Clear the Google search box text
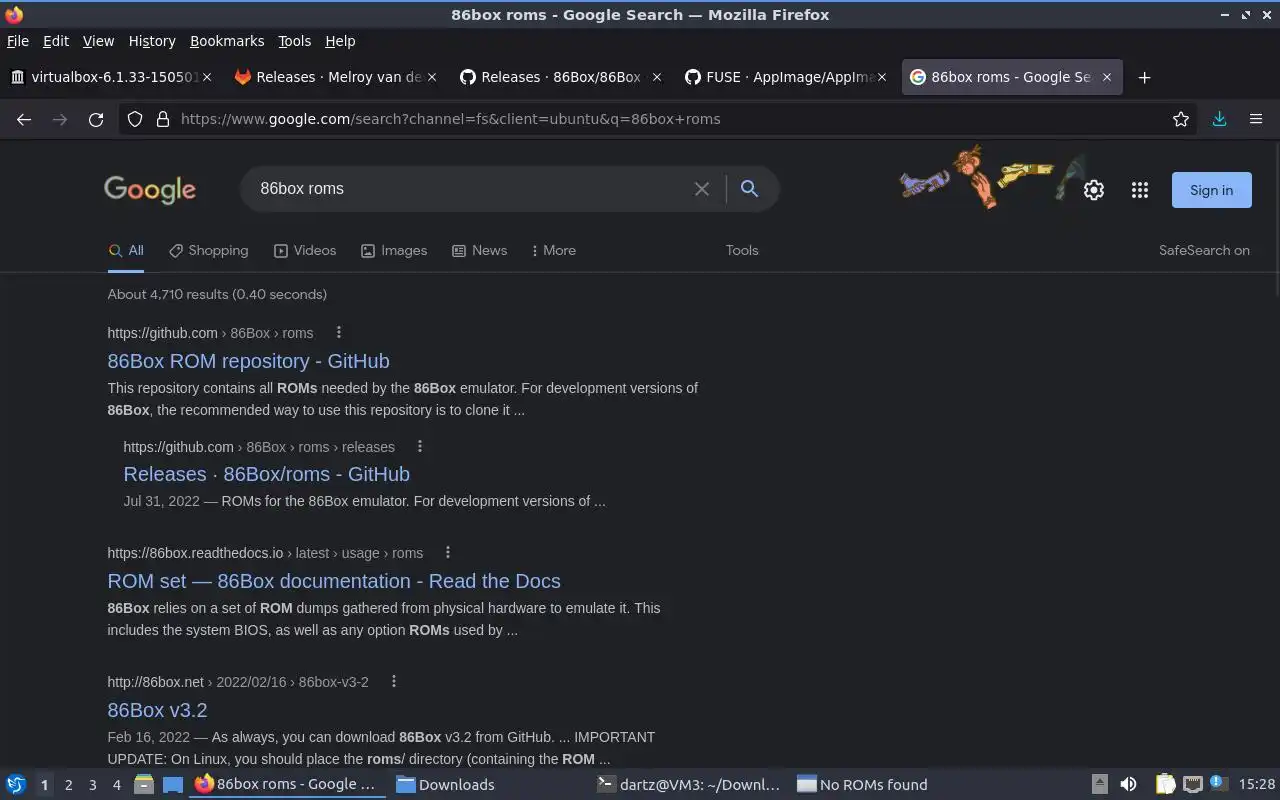Viewport: 1280px width, 800px height. click(x=702, y=189)
